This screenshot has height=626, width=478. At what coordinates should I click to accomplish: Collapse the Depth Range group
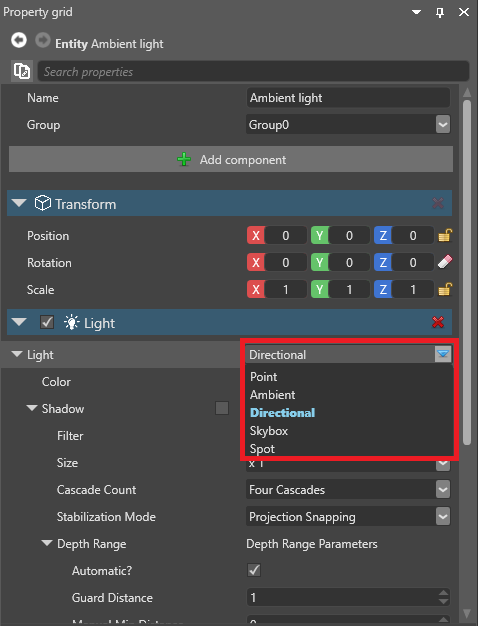(x=47, y=543)
